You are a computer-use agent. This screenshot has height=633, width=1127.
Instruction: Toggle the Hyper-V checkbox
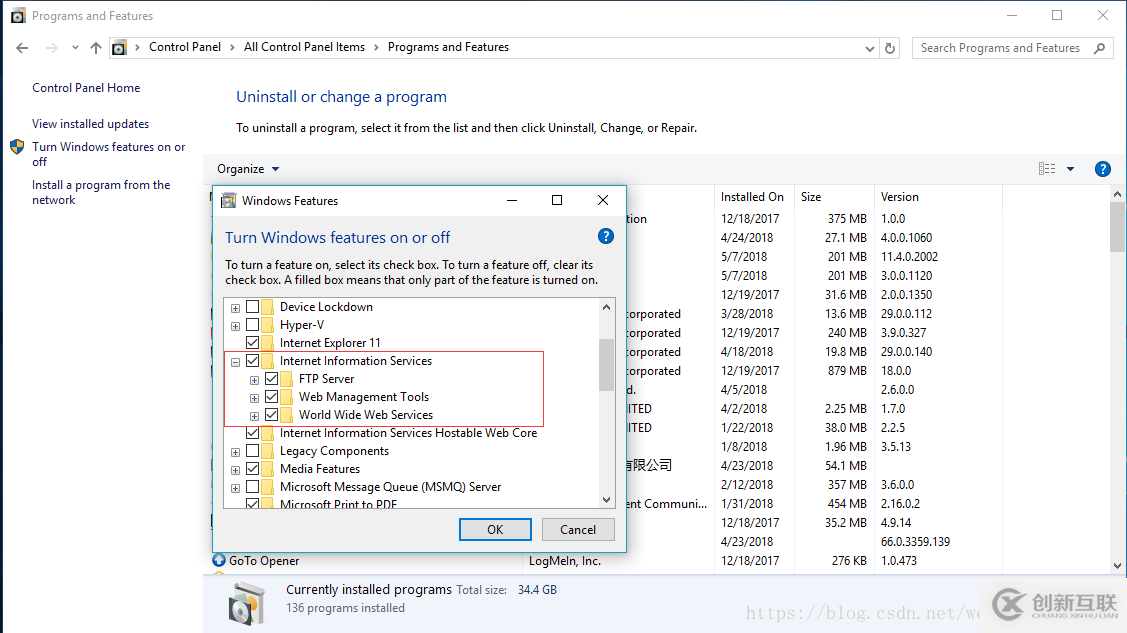tap(252, 325)
